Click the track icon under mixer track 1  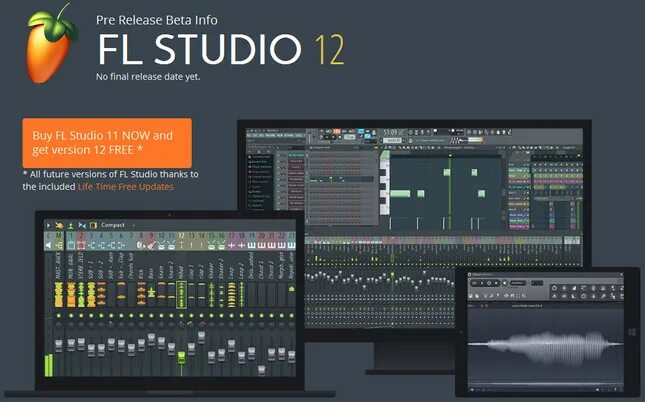71,245
